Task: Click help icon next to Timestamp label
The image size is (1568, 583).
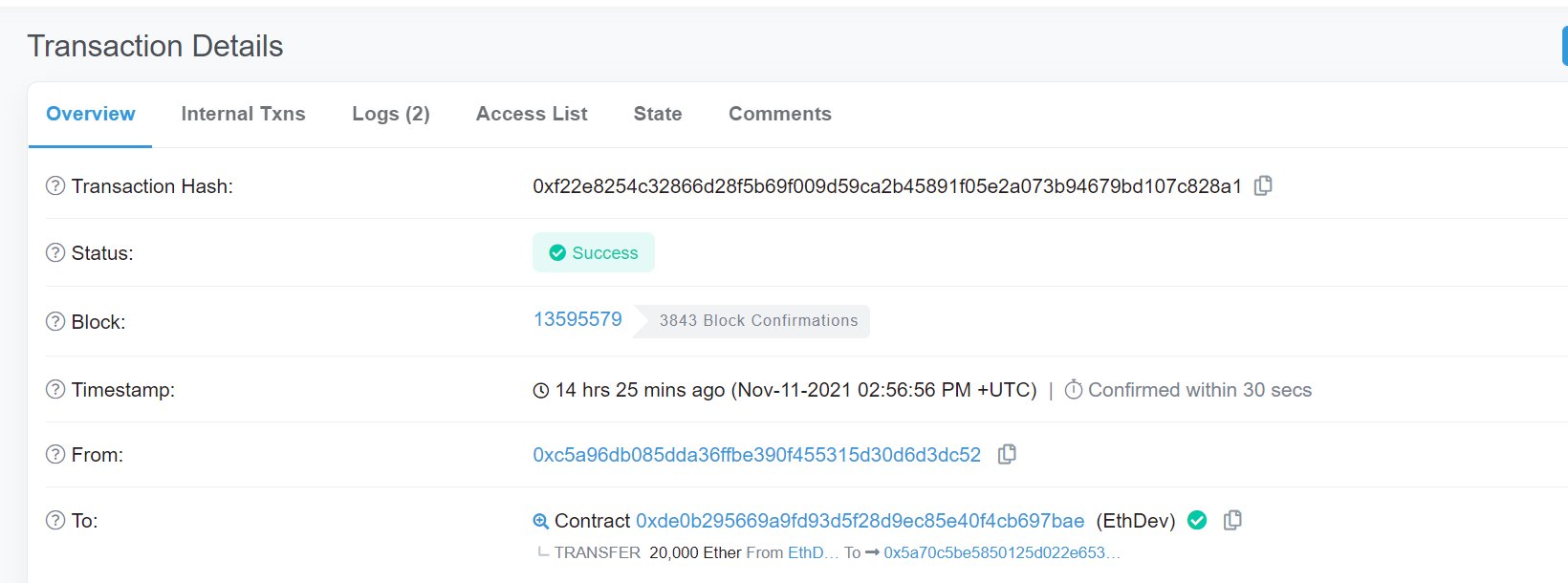Action: [x=55, y=389]
